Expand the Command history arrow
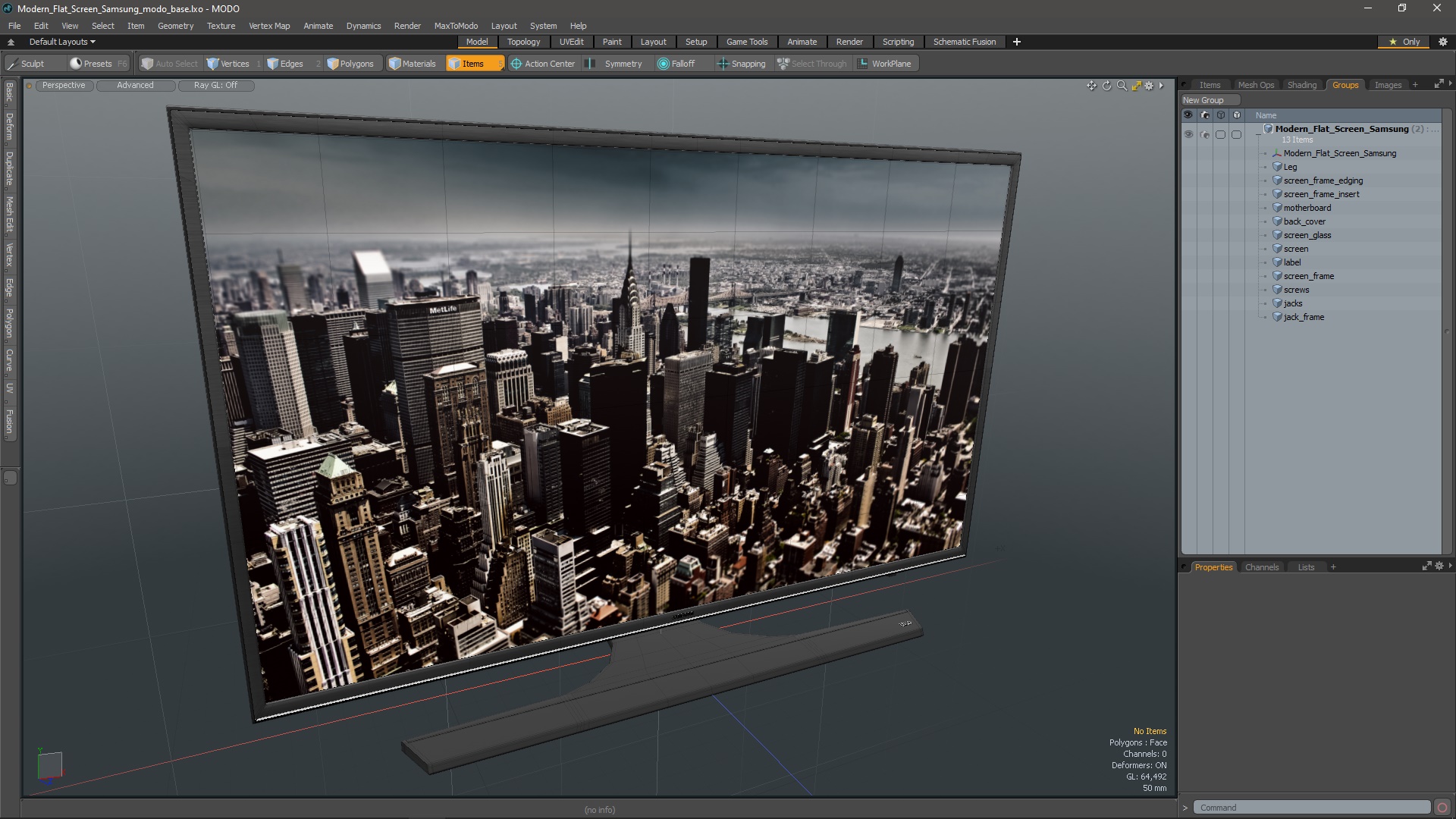1456x819 pixels. (x=1185, y=808)
